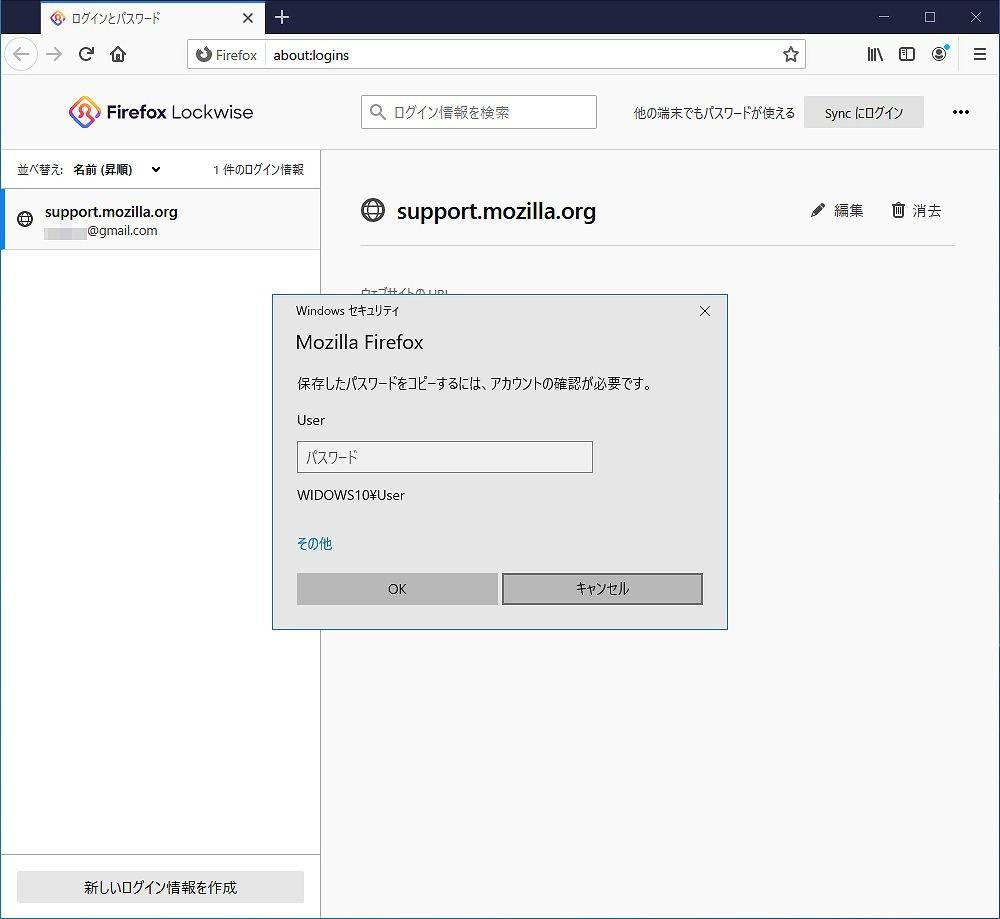This screenshot has width=1000, height=919.
Task: Focus the ログイン情報を検索 search field
Action: [479, 112]
